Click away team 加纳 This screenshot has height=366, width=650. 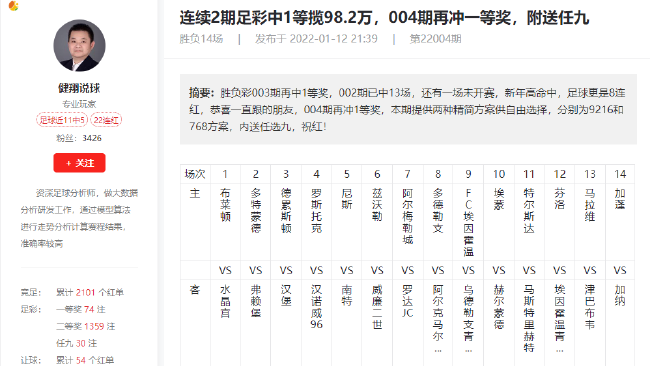(x=620, y=296)
